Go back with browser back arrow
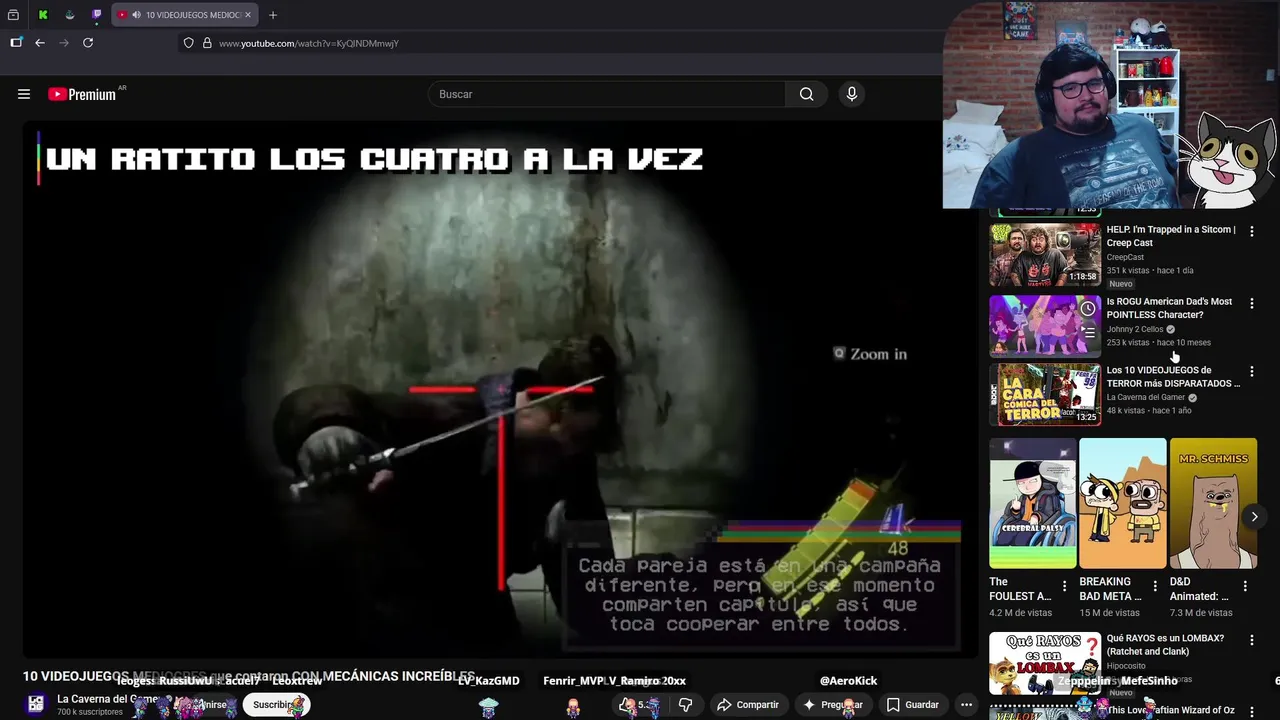Screen dimensions: 1280x720 pos(40,43)
